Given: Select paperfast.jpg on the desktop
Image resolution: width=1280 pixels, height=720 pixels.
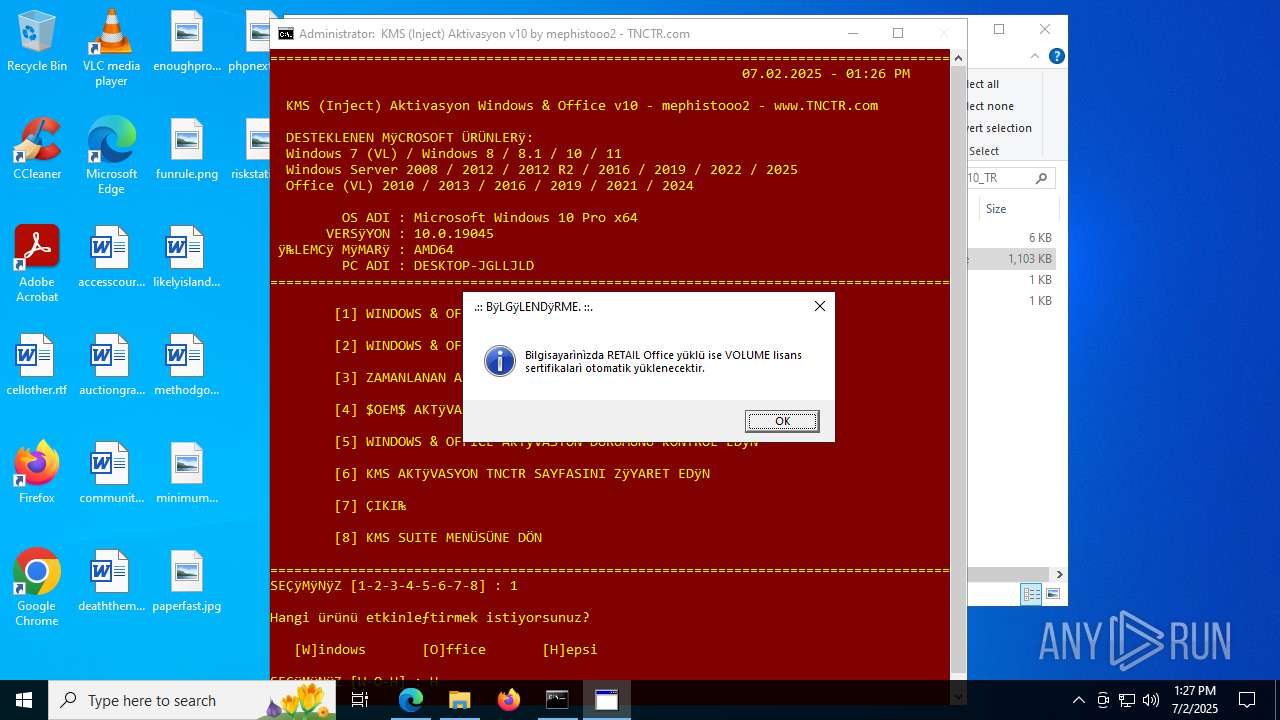Looking at the screenshot, I should pyautogui.click(x=187, y=581).
